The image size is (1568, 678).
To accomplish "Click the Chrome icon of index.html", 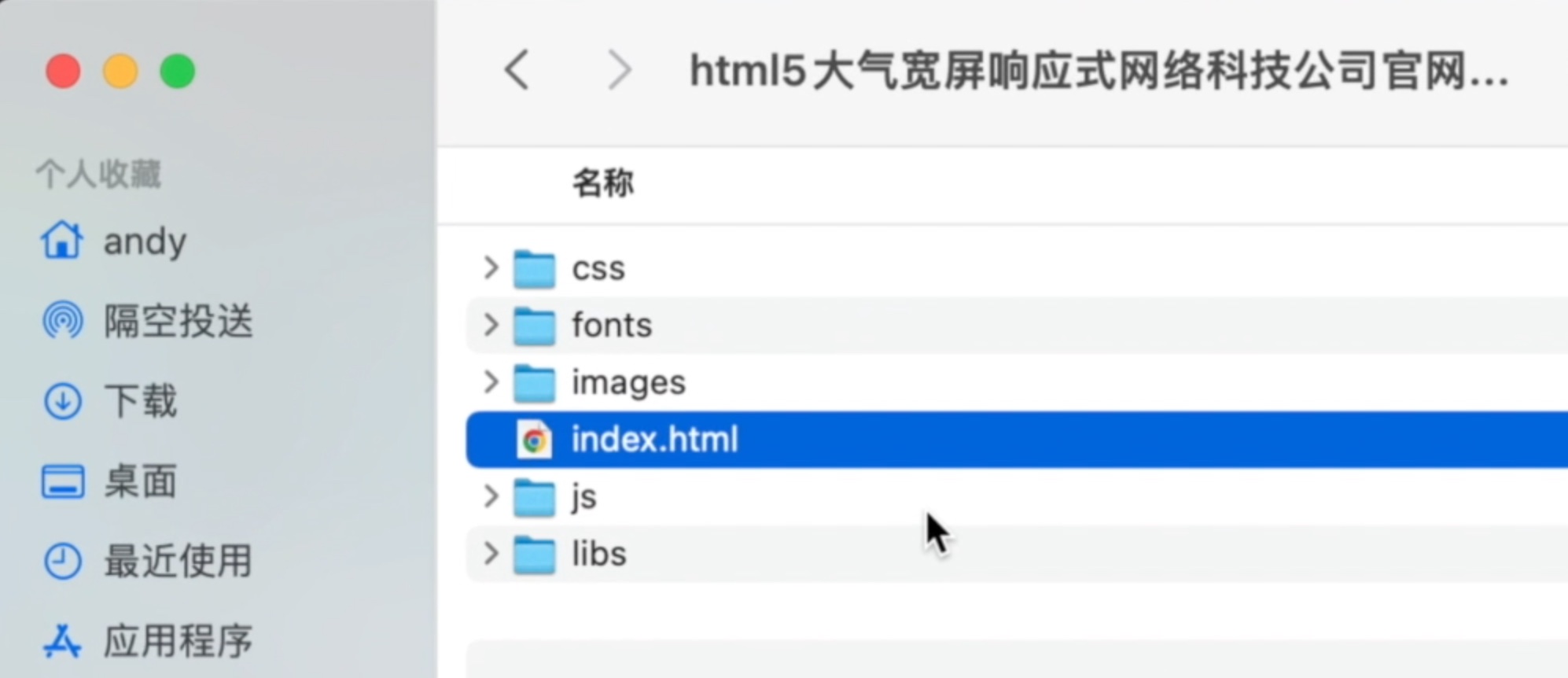I will pyautogui.click(x=534, y=440).
